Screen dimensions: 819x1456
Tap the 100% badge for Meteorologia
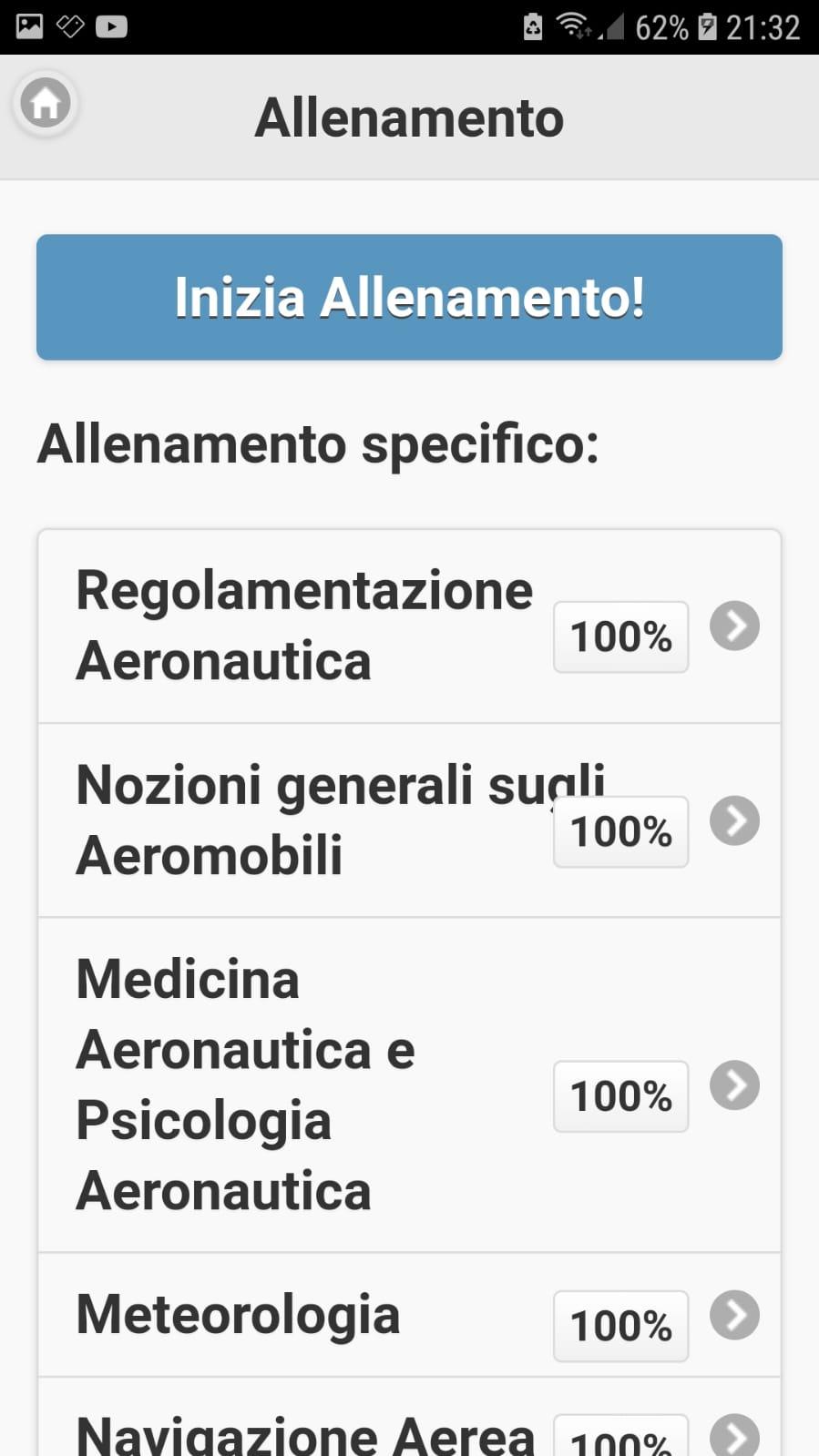click(620, 1326)
